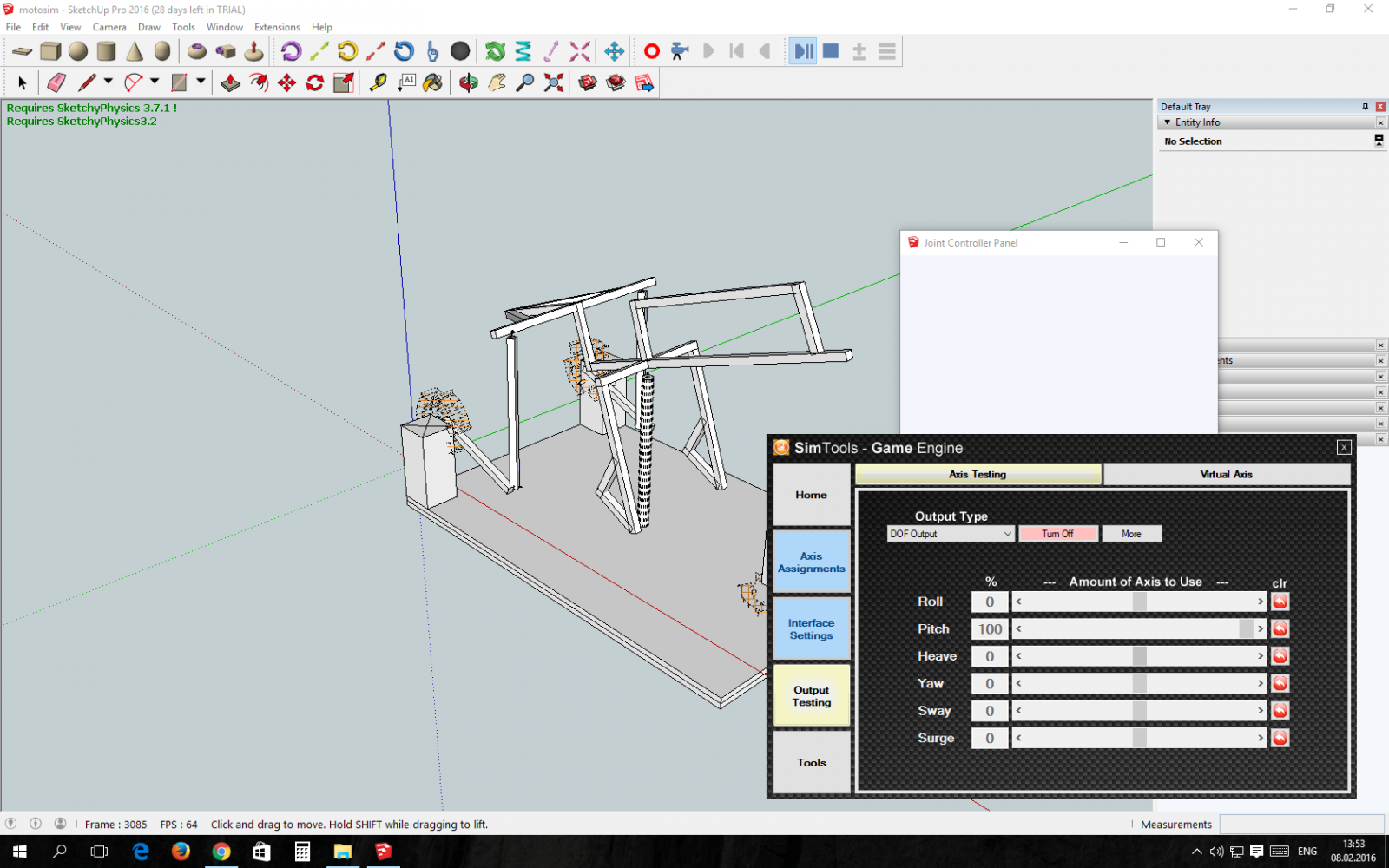Select the Move tool with red arrows
This screenshot has height=868, width=1389.
point(286,82)
